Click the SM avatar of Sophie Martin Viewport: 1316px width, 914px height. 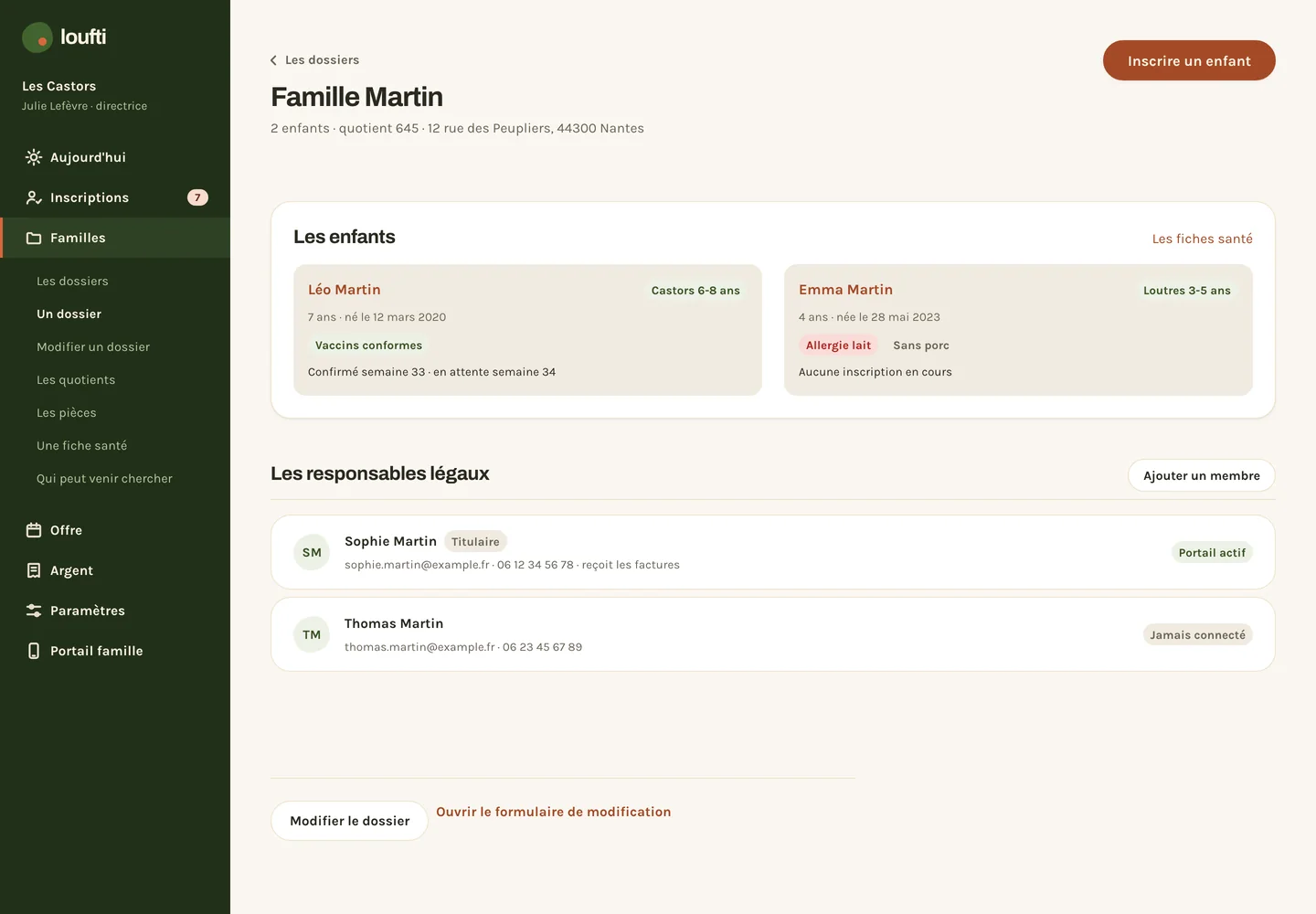312,552
